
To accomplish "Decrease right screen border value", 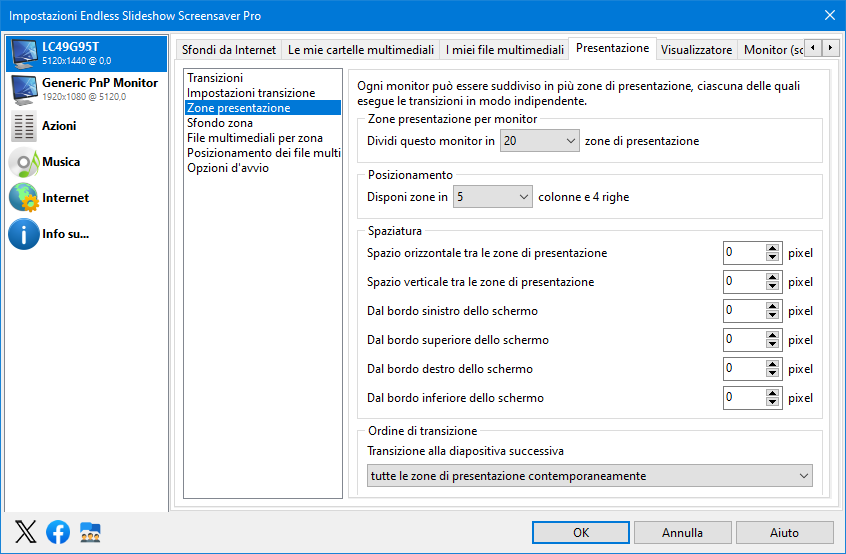I will click(773, 373).
